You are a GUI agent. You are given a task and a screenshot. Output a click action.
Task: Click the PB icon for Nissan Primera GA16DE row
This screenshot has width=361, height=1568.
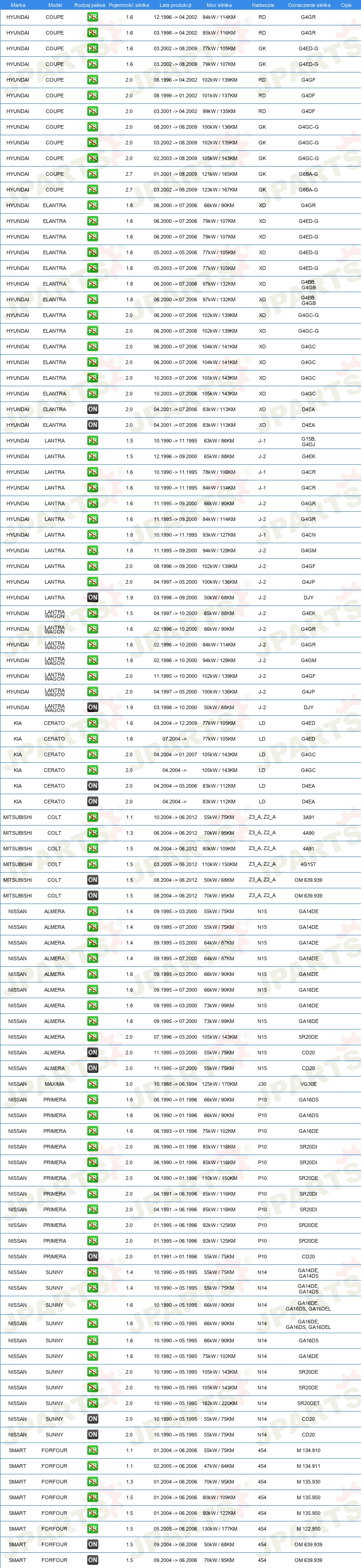[x=92, y=1131]
